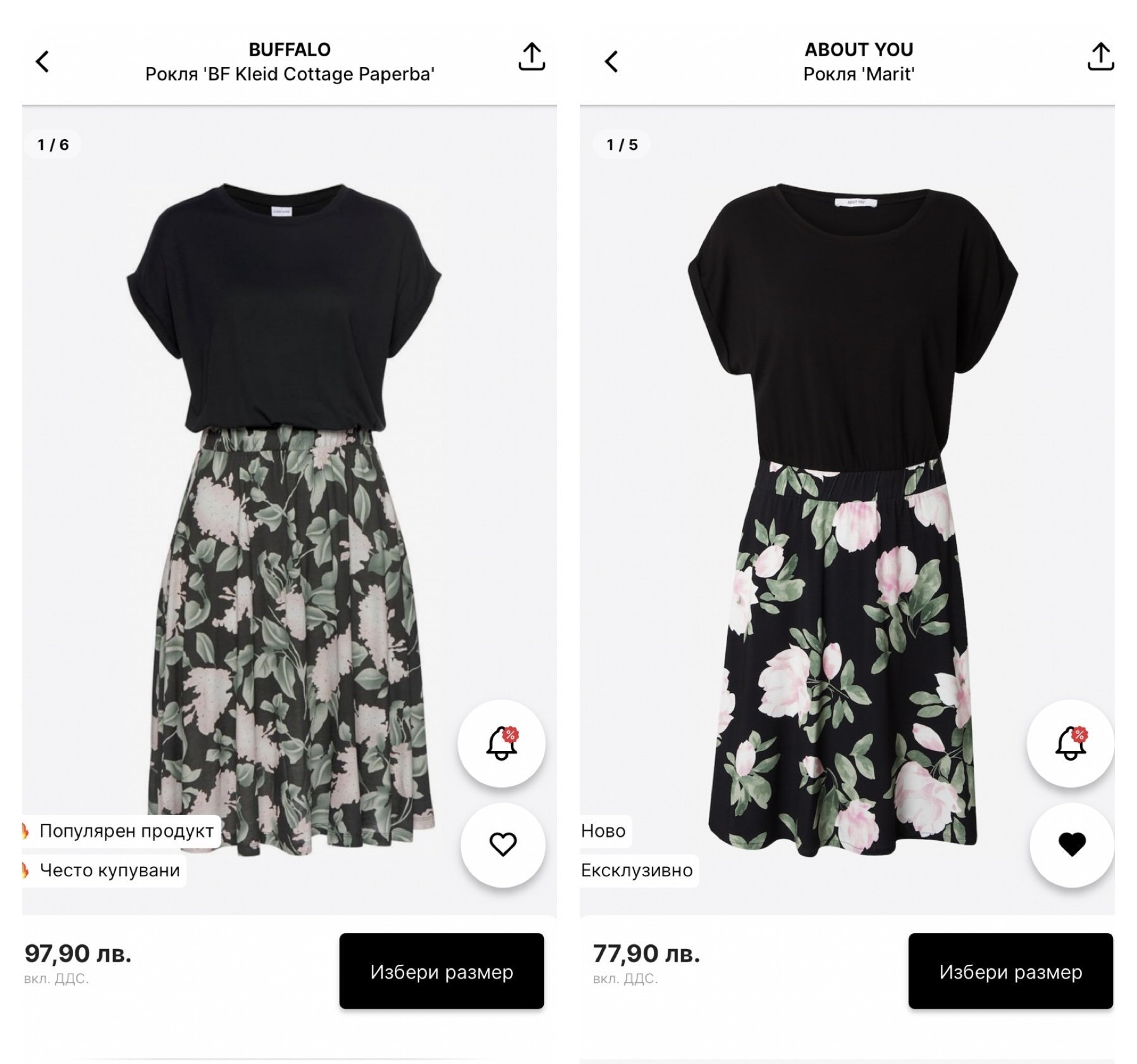This screenshot has width=1137, height=1064.
Task: Tap the 'Ново' badge on Marit dress
Action: coord(604,831)
